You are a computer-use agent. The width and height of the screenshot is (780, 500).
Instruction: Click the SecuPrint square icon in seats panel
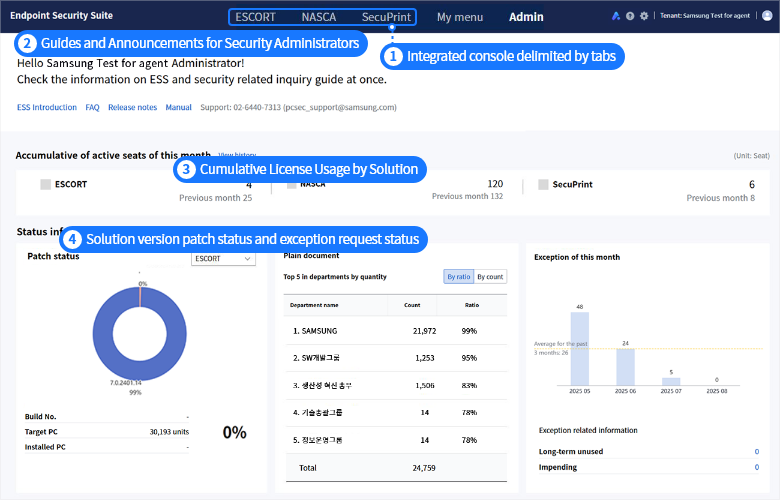click(544, 185)
